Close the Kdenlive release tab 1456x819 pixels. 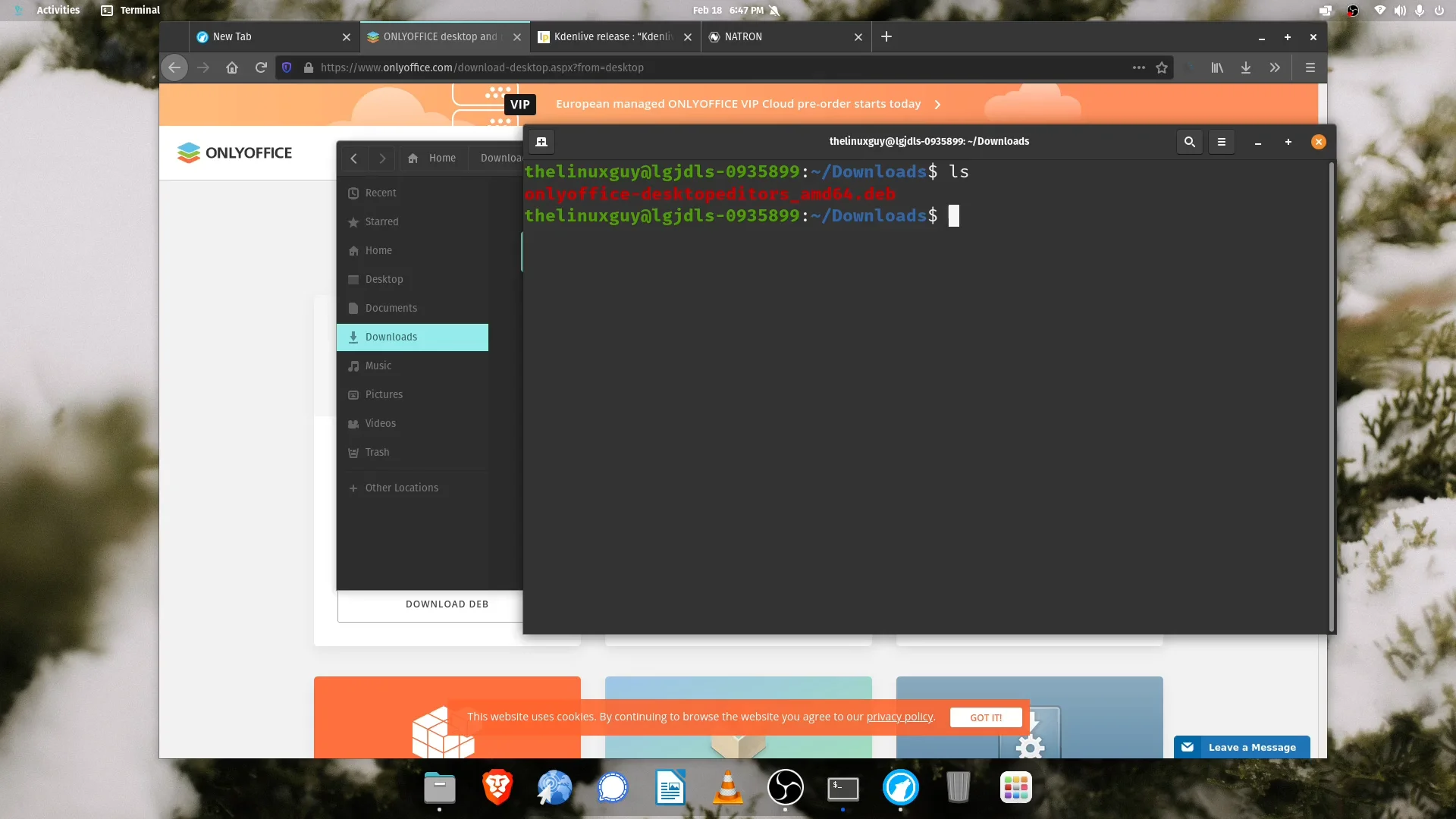(688, 37)
